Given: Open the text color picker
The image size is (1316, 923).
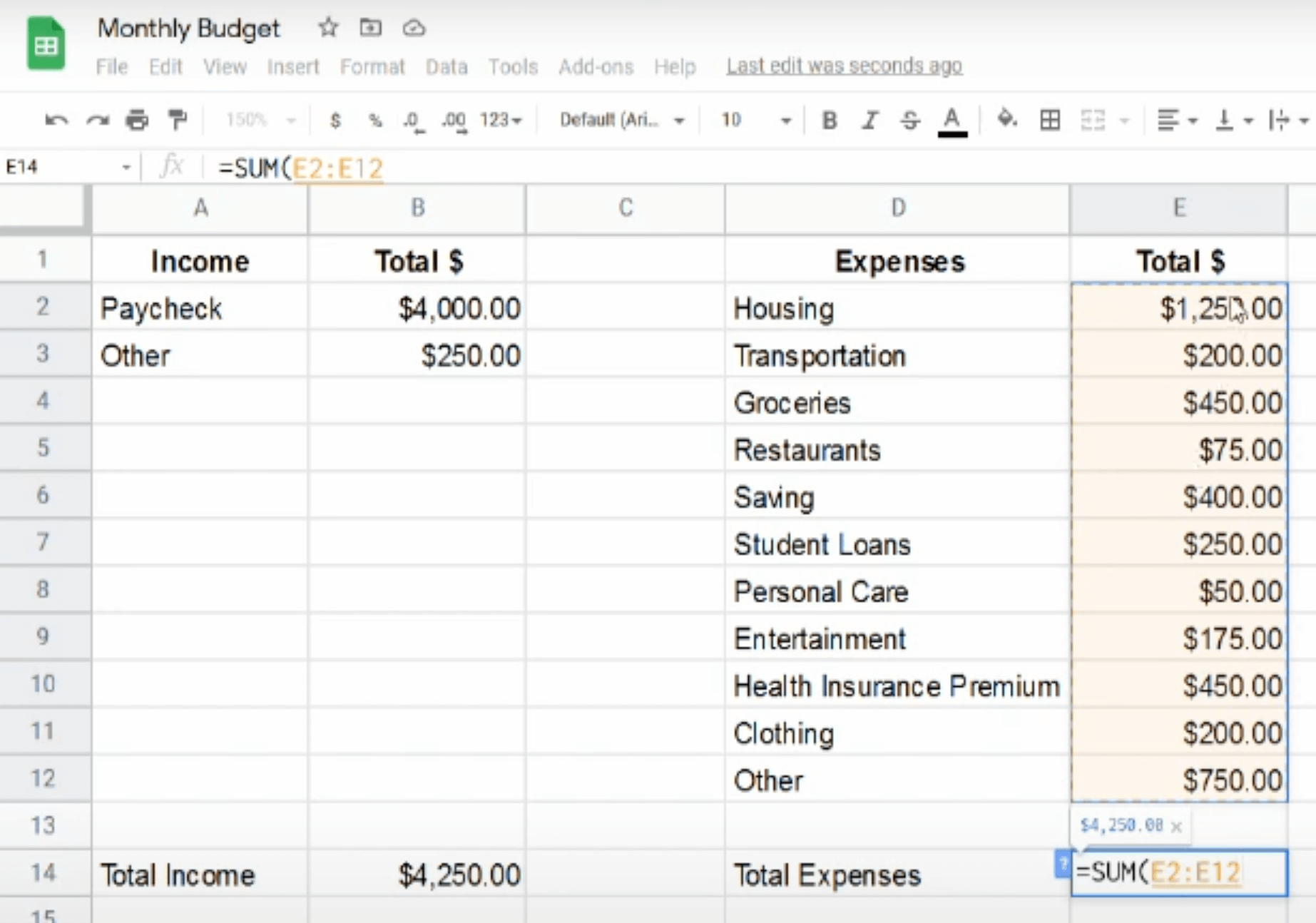Looking at the screenshot, I should click(952, 121).
